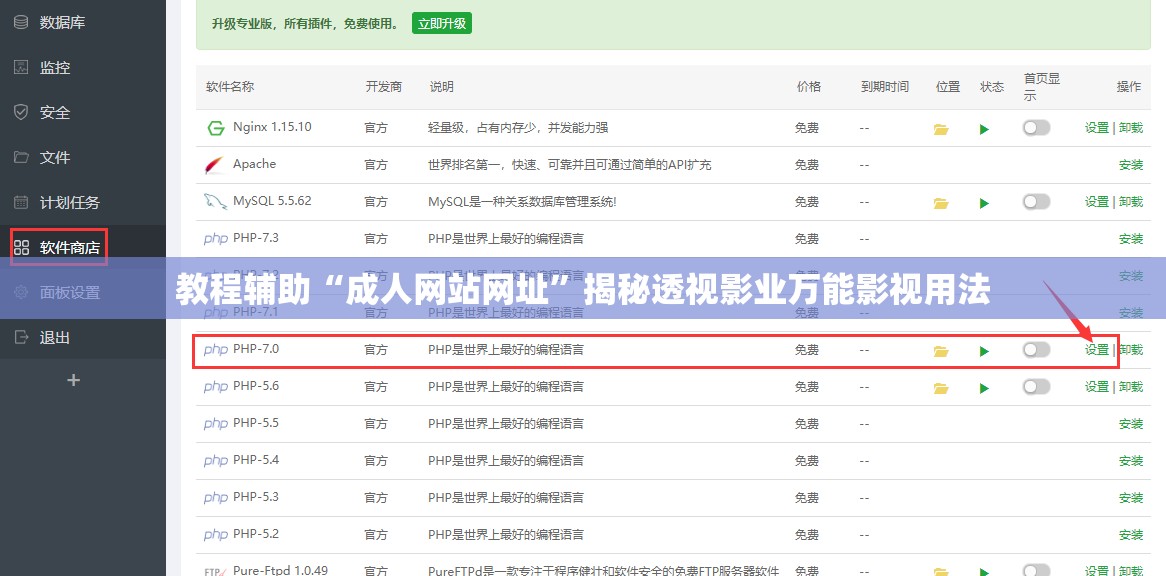Toggle Nginx homepage display switch
Screen dimensions: 1166x576
click(x=1037, y=128)
